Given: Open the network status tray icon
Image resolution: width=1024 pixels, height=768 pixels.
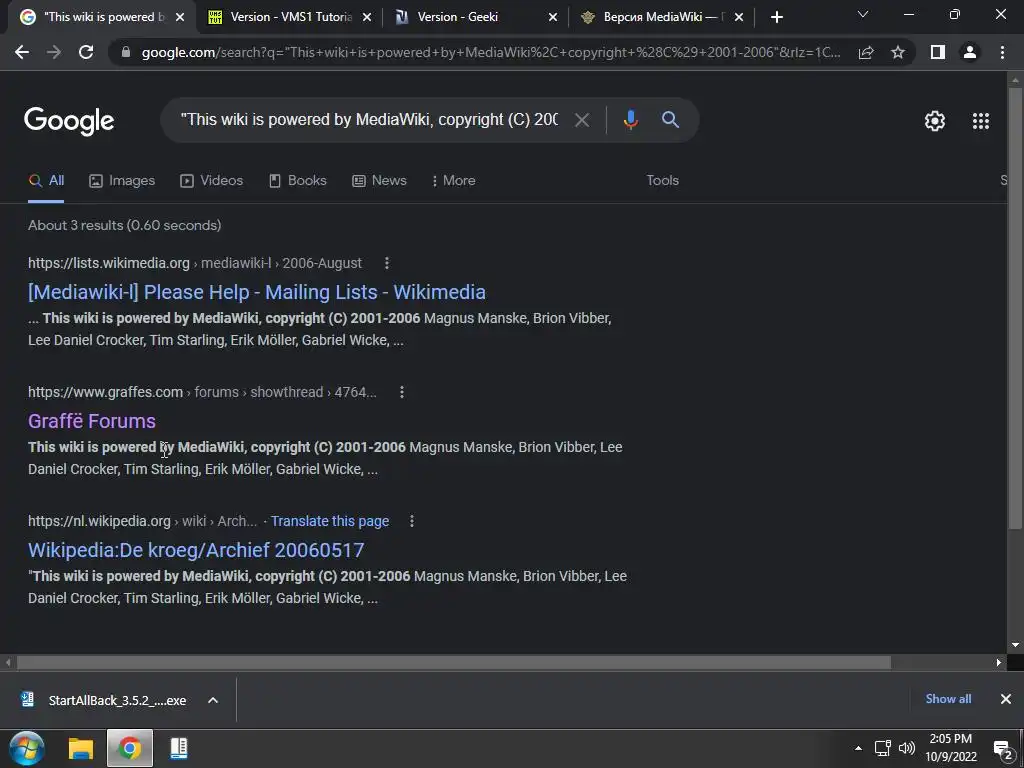Looking at the screenshot, I should coord(883,748).
